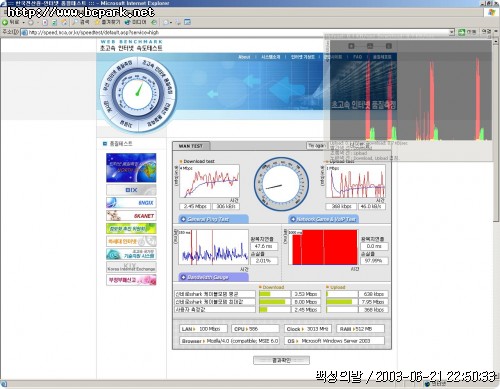Click the 8.00 Mbps download bar gauge
Screen dimensions: 500x389
tap(274, 302)
